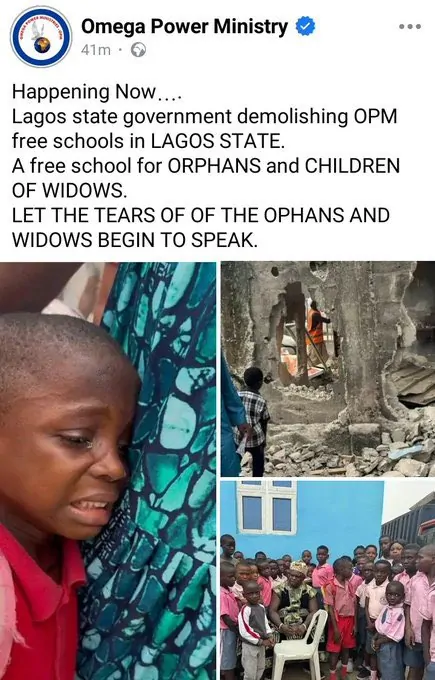
Task: Open the crying boy photo
Action: (108, 471)
